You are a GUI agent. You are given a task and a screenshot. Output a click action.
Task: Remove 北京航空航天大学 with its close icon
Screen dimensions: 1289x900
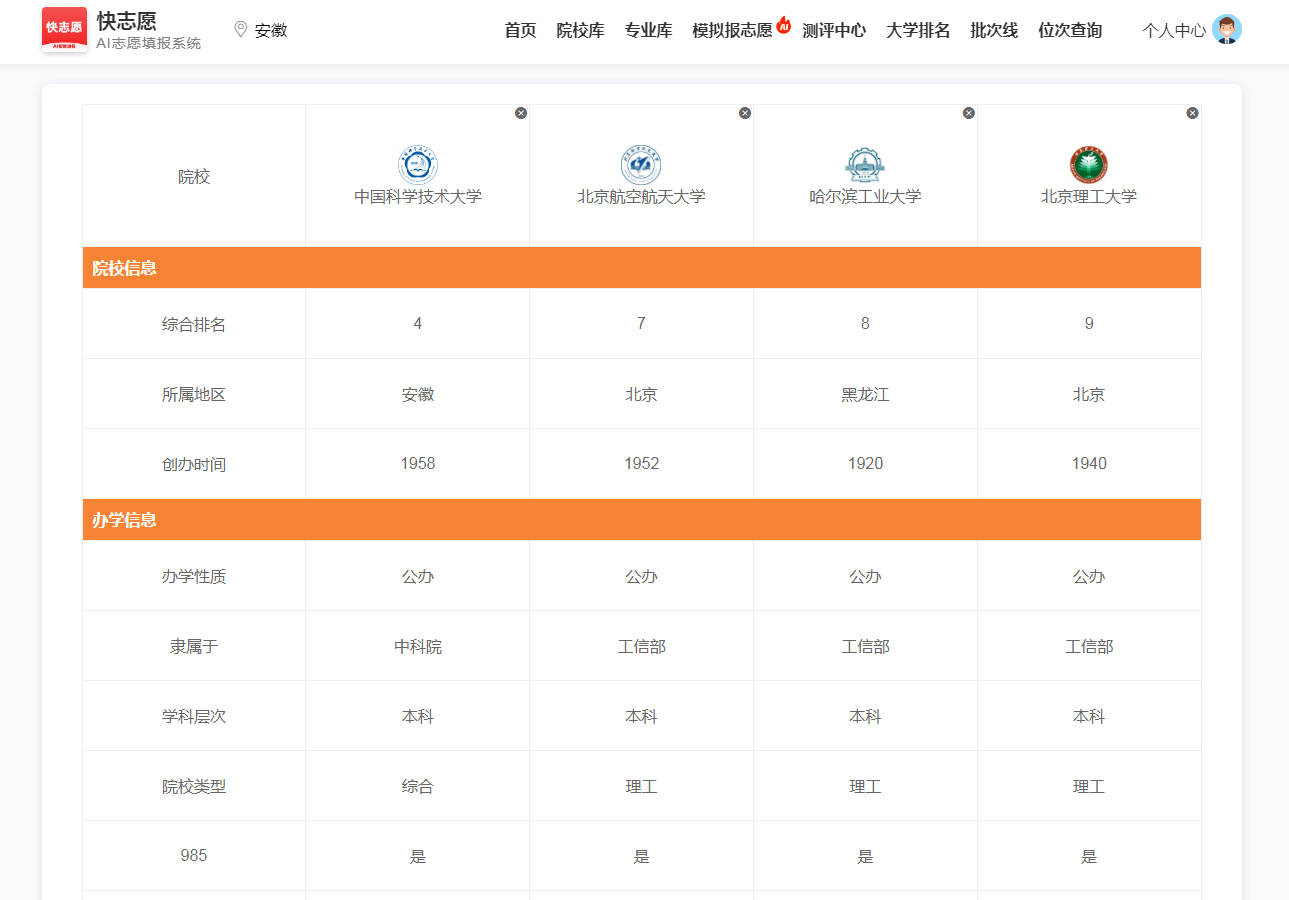pos(745,113)
